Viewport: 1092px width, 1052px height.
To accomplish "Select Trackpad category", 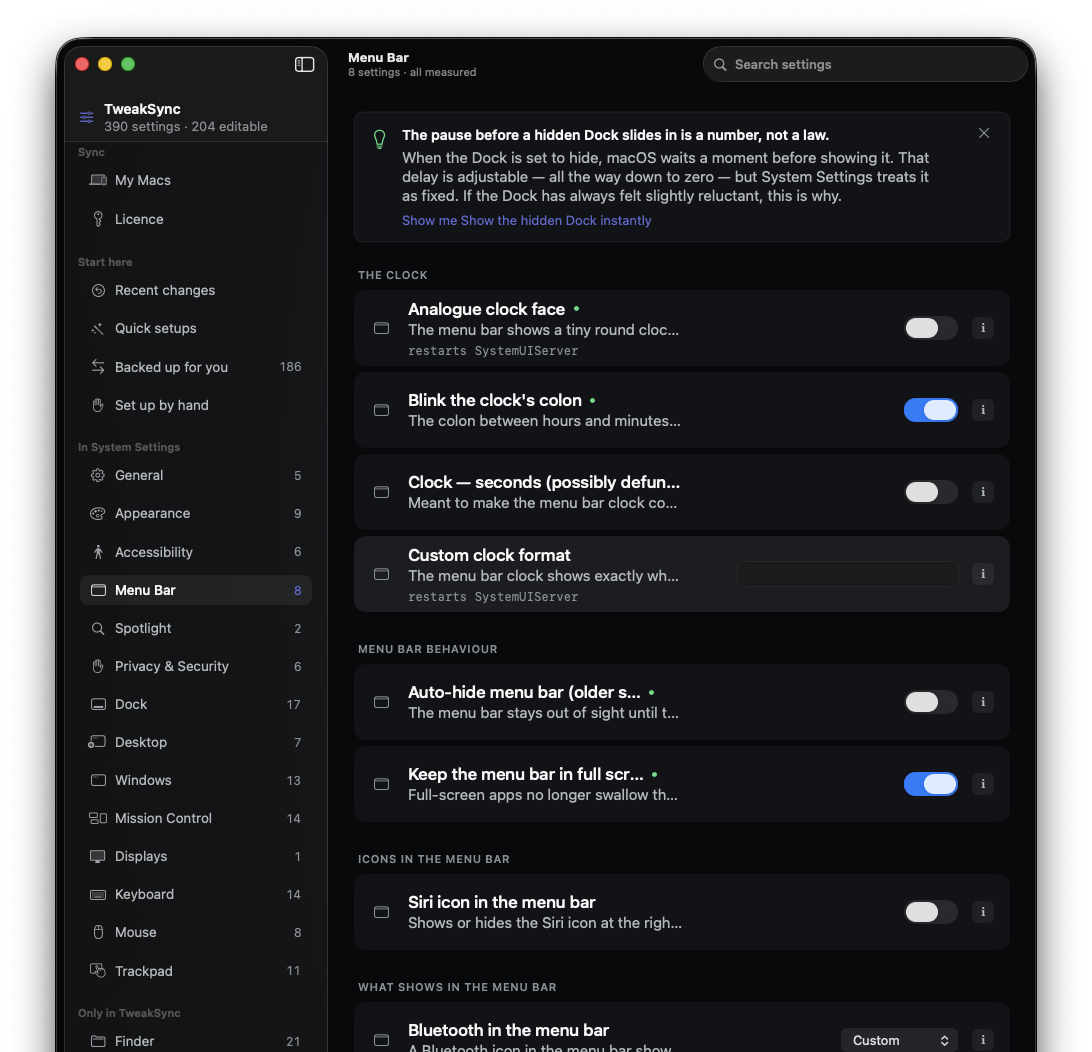I will click(x=196, y=971).
